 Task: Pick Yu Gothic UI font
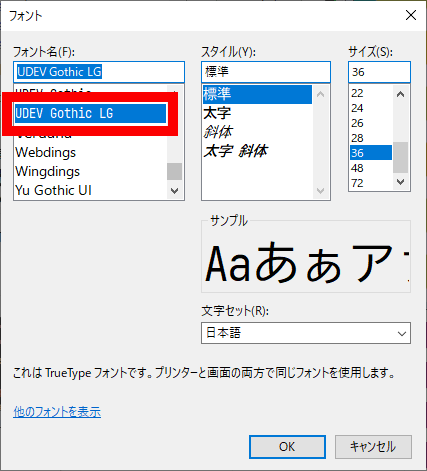(53, 190)
